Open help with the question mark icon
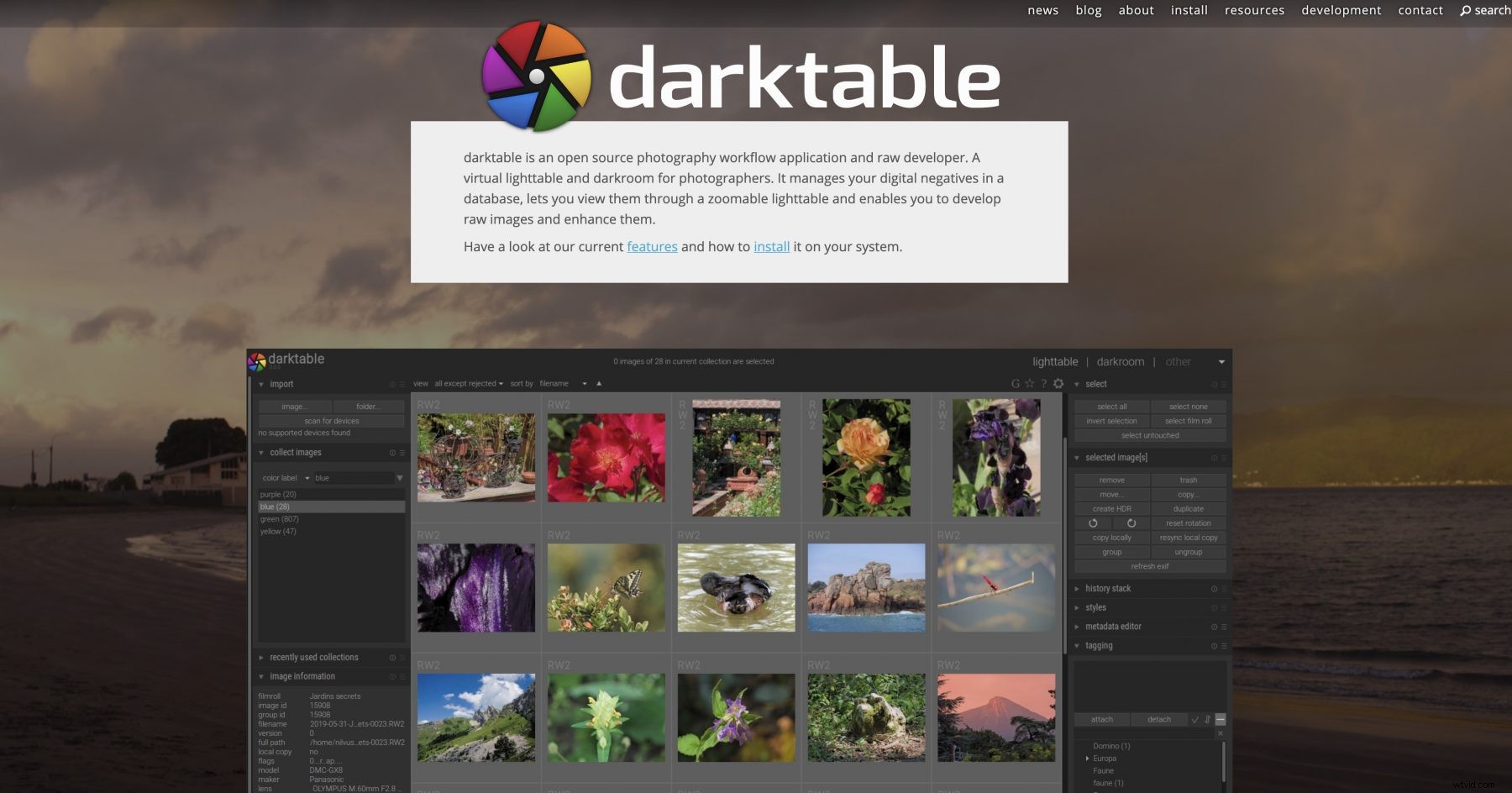The width and height of the screenshot is (1512, 793). (1044, 383)
